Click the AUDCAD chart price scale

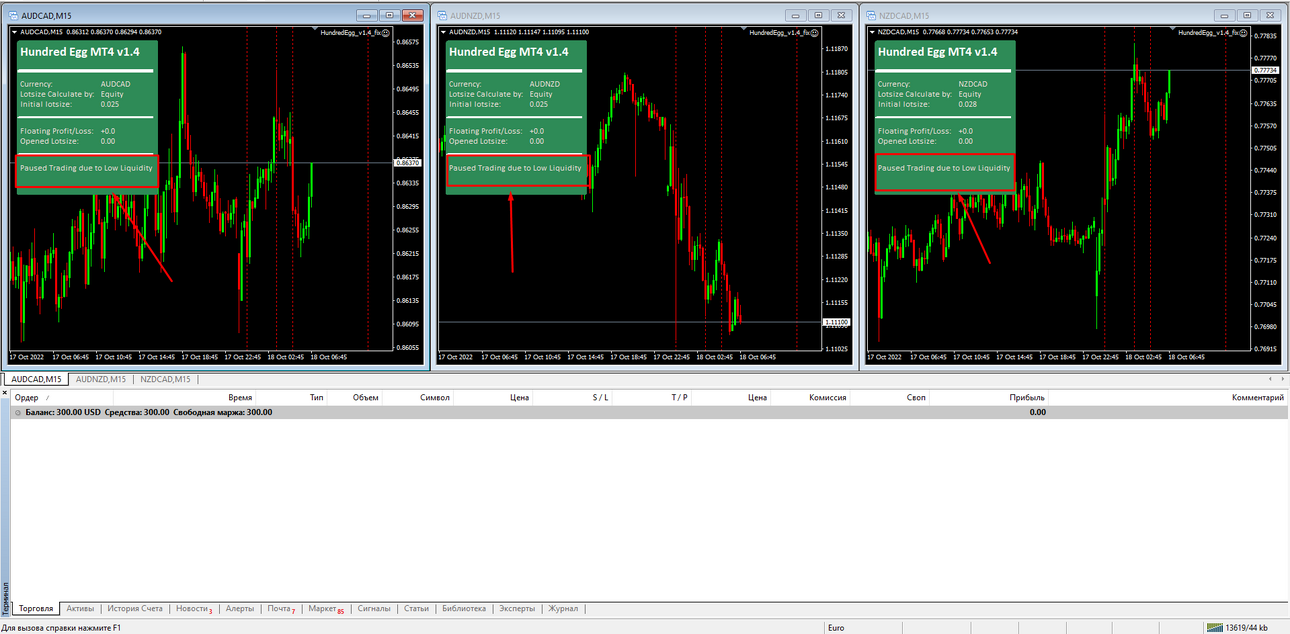coord(407,190)
